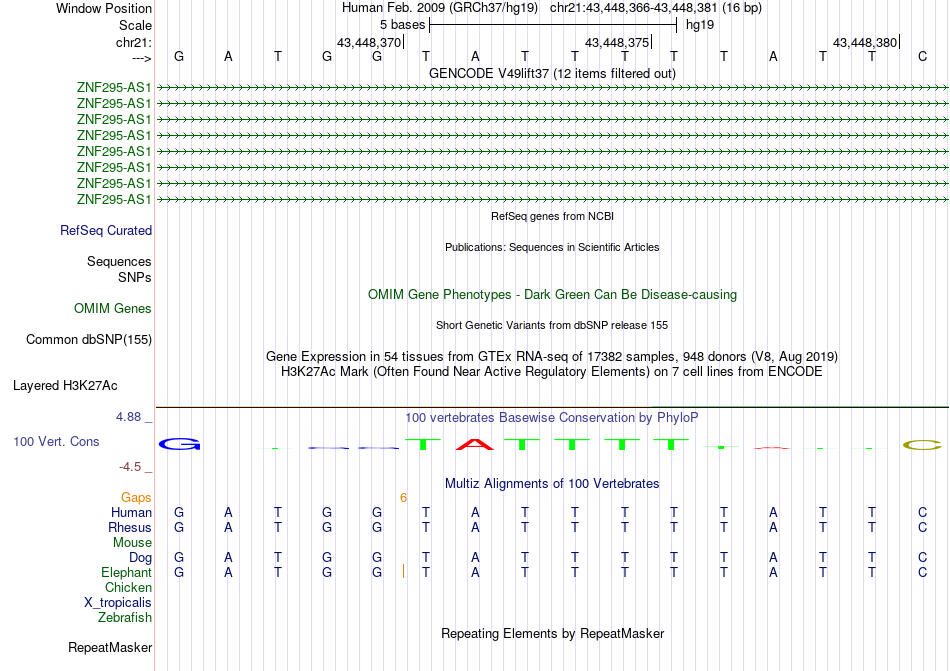
Task: Click the olive C conservation logo letter
Action: tap(922, 445)
